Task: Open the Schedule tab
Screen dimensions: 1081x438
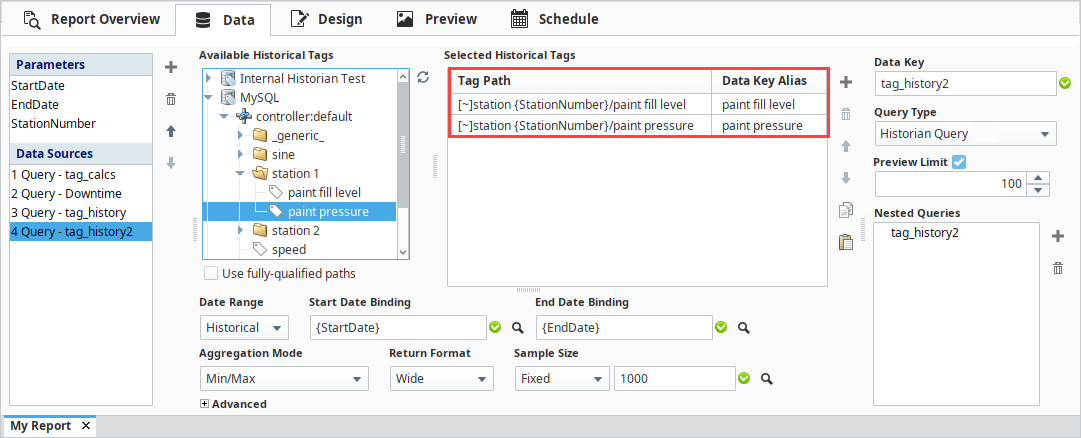Action: pyautogui.click(x=555, y=19)
